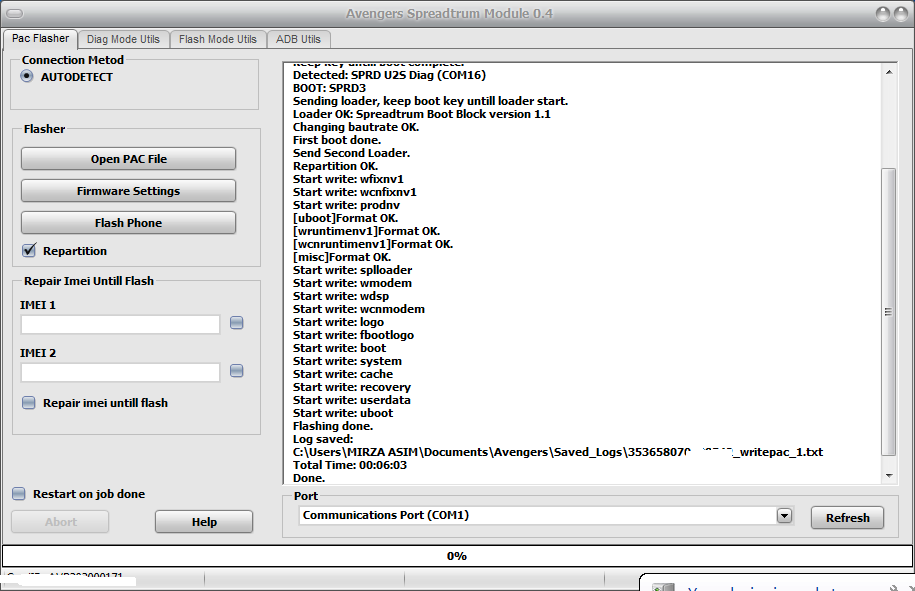Click the log vertical scrollbar thumb
The image size is (915, 591).
tap(888, 312)
